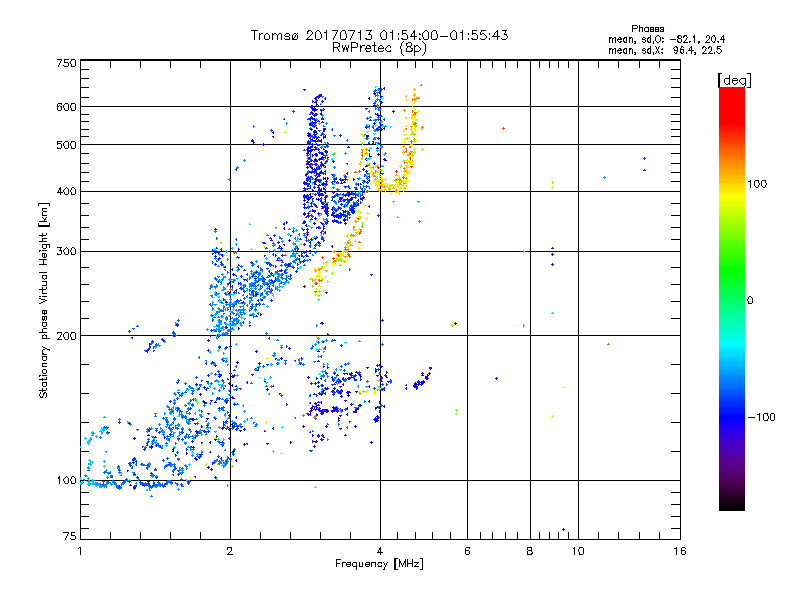Click the y-axis tick label "300"
This screenshot has width=800, height=600.
click(x=66, y=252)
